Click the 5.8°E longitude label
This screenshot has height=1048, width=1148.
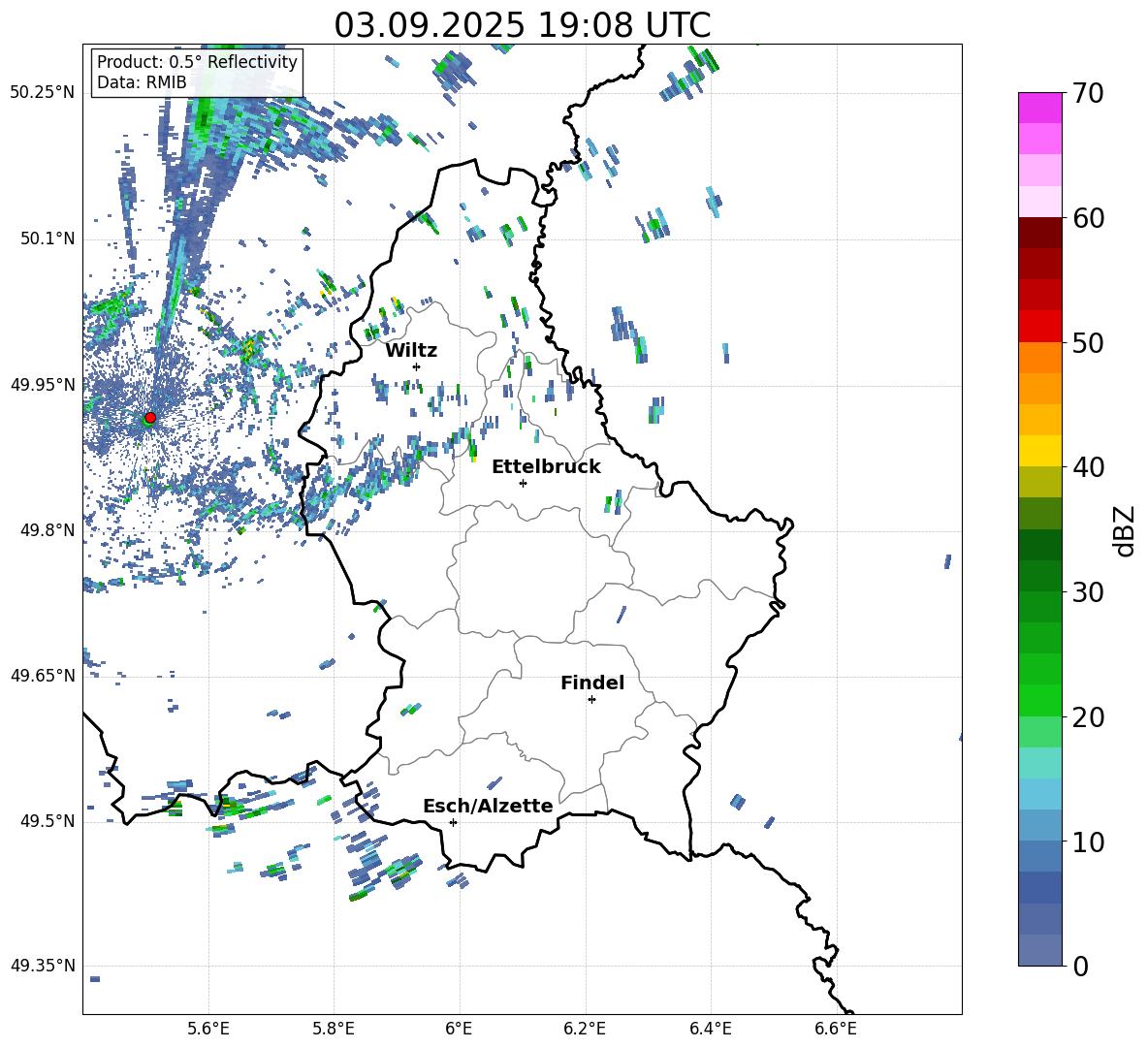[334, 1029]
